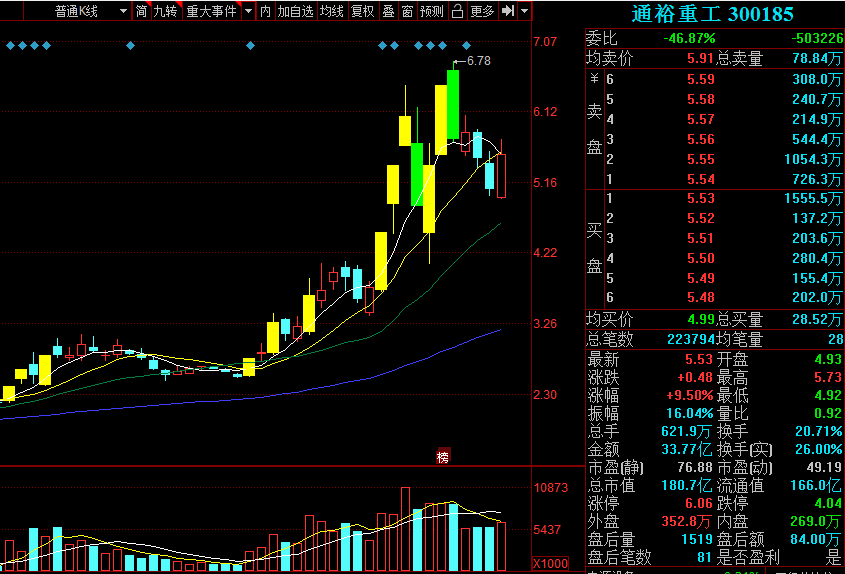The image size is (845, 574).
Task: Click the 外盘 value 352.8万
Action: pyautogui.click(x=687, y=521)
